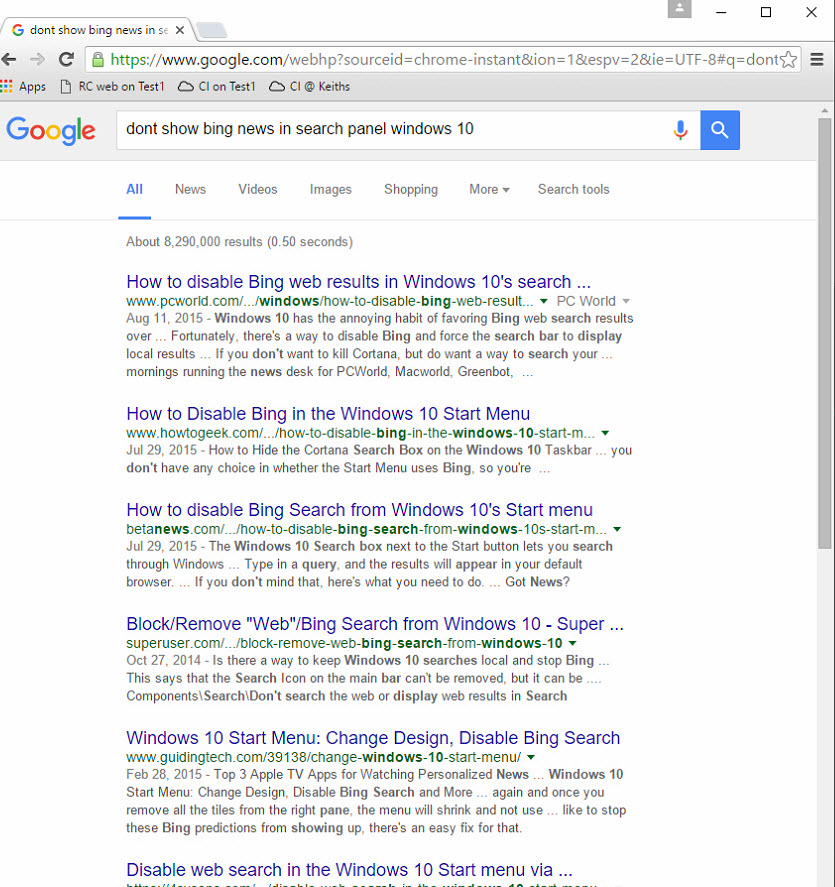This screenshot has height=887, width=835.
Task: Open 'How to Disable Bing in the Windows 10 Start Menu'
Action: tap(328, 414)
